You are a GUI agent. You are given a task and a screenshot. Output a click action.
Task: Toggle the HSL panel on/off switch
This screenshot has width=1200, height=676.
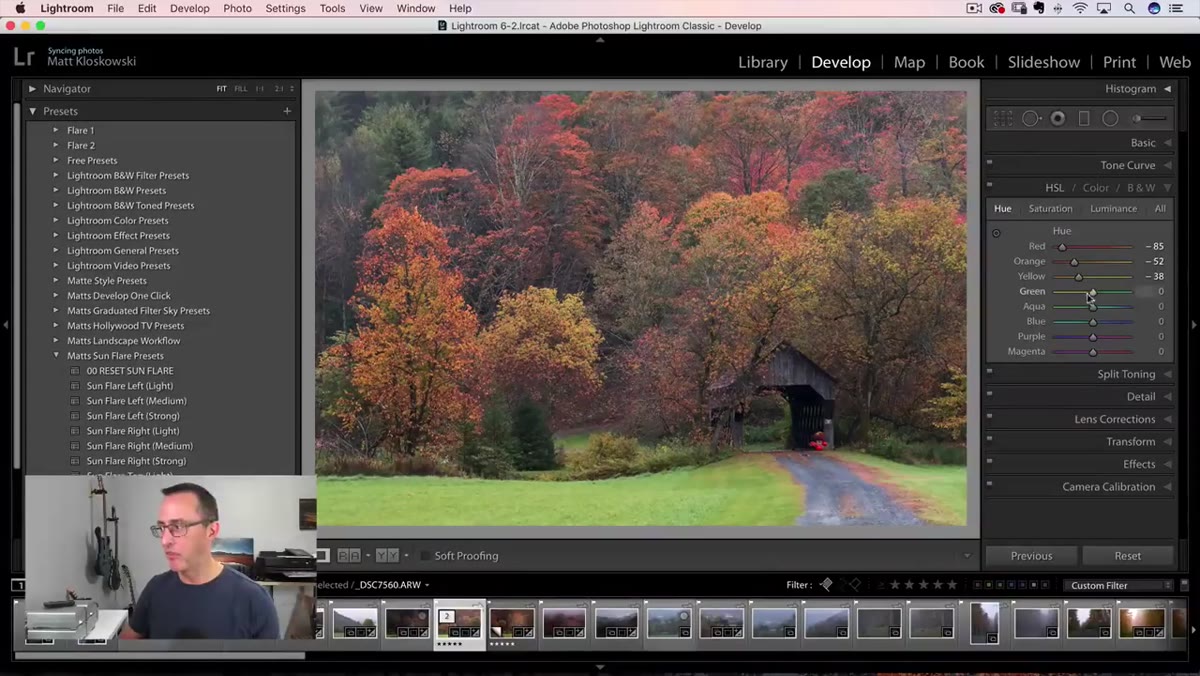click(x=989, y=185)
